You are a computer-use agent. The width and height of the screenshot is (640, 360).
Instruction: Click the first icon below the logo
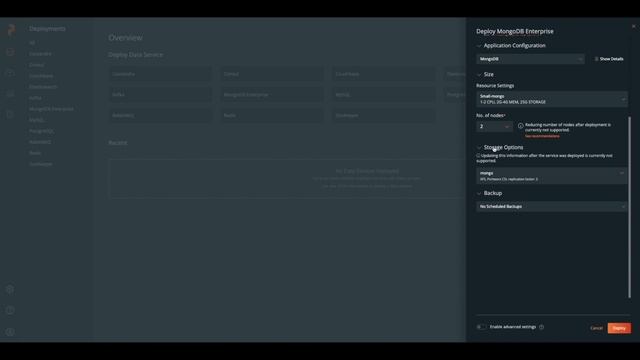(x=10, y=52)
